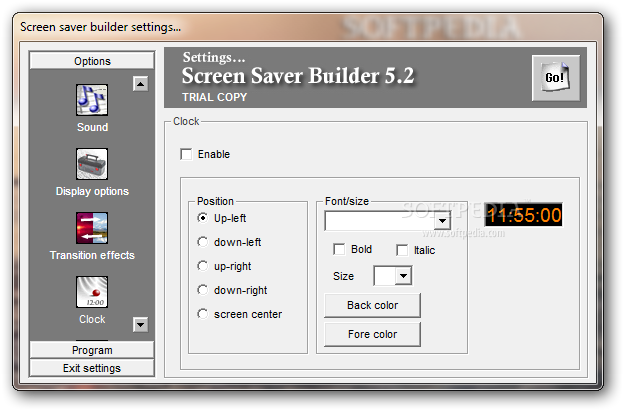Open the font name dropdown
This screenshot has width=624, height=411.
tap(442, 221)
